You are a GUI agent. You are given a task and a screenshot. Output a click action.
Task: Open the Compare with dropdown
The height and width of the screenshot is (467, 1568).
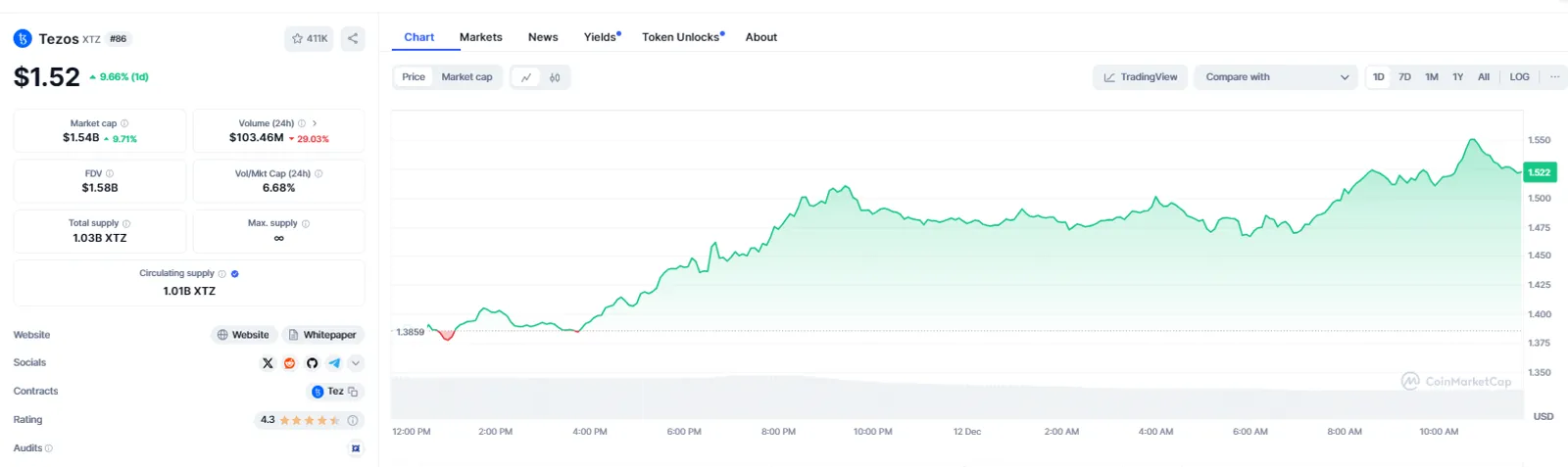pyautogui.click(x=1276, y=77)
